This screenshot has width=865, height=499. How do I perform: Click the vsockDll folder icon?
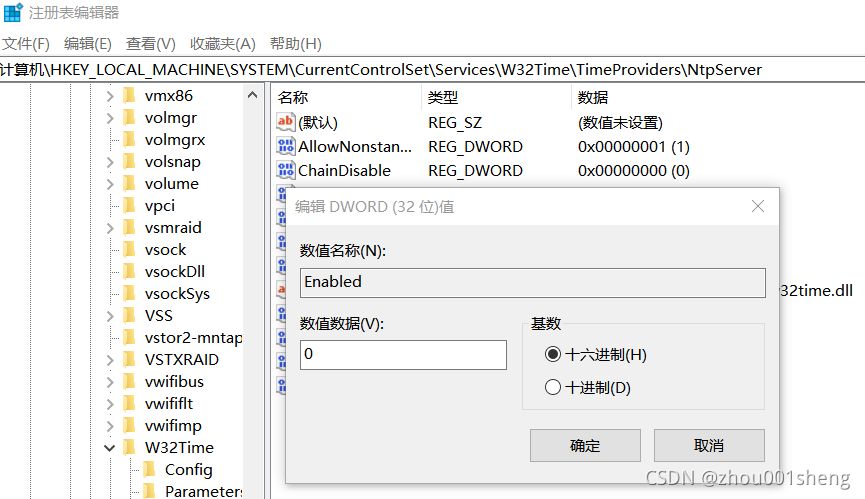[x=130, y=271]
